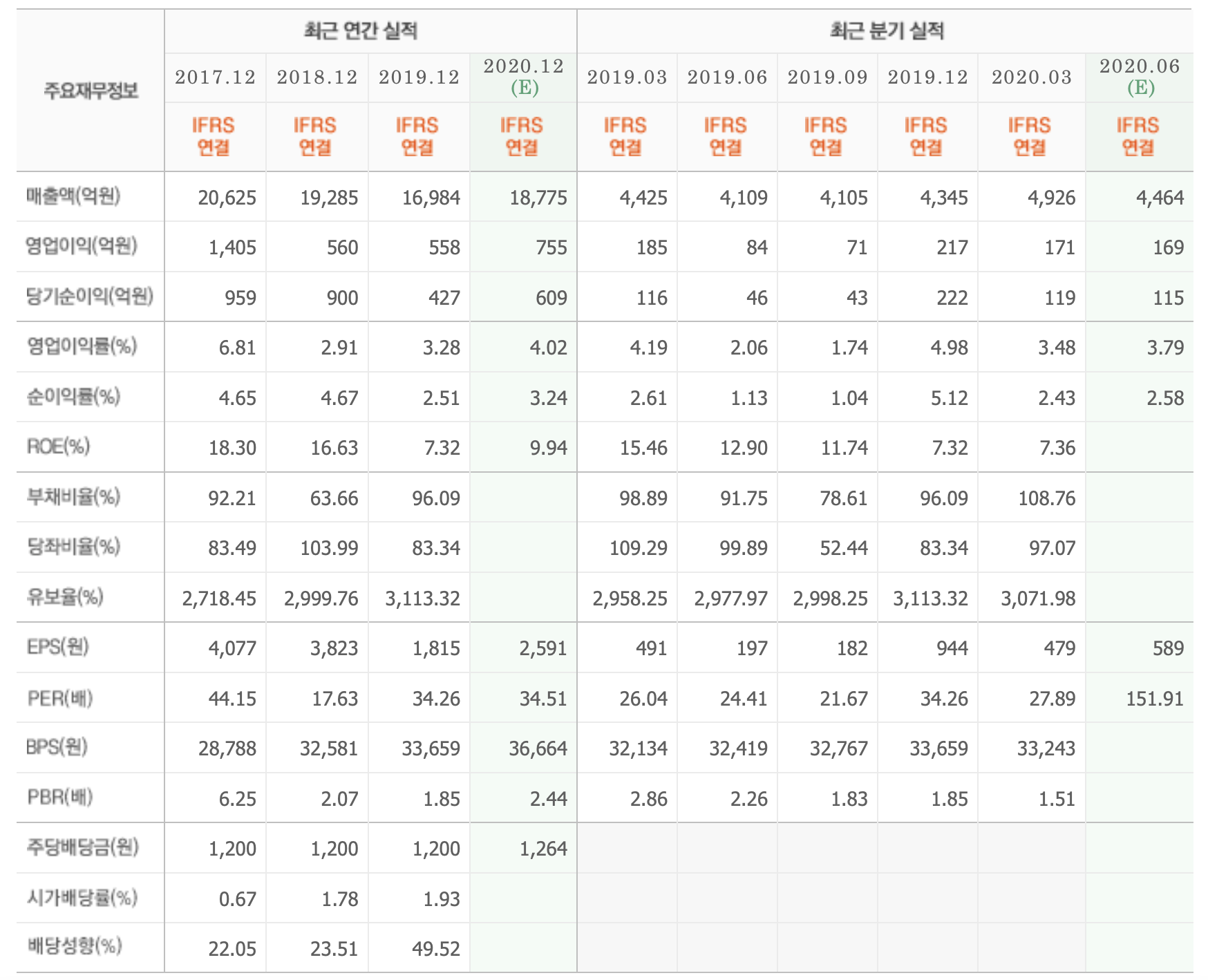Viewport: 1208px width, 980px height.
Task: Click the 4,926 quarterly revenue value
Action: coord(1052,198)
